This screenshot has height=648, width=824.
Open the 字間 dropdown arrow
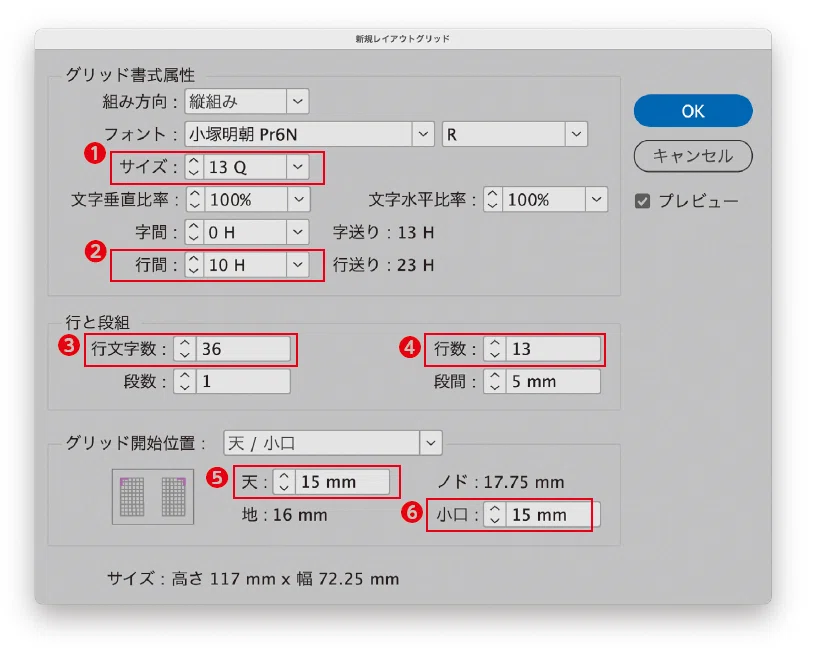(297, 232)
